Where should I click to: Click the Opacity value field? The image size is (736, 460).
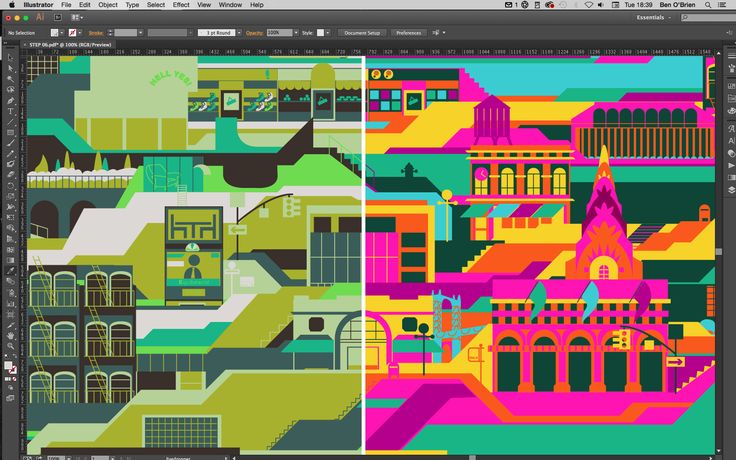tap(277, 33)
